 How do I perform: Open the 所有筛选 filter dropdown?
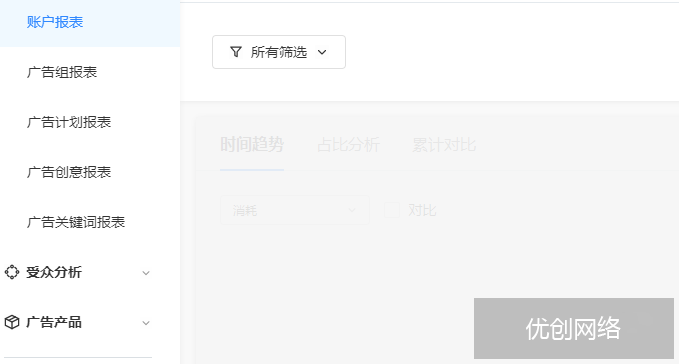click(279, 52)
